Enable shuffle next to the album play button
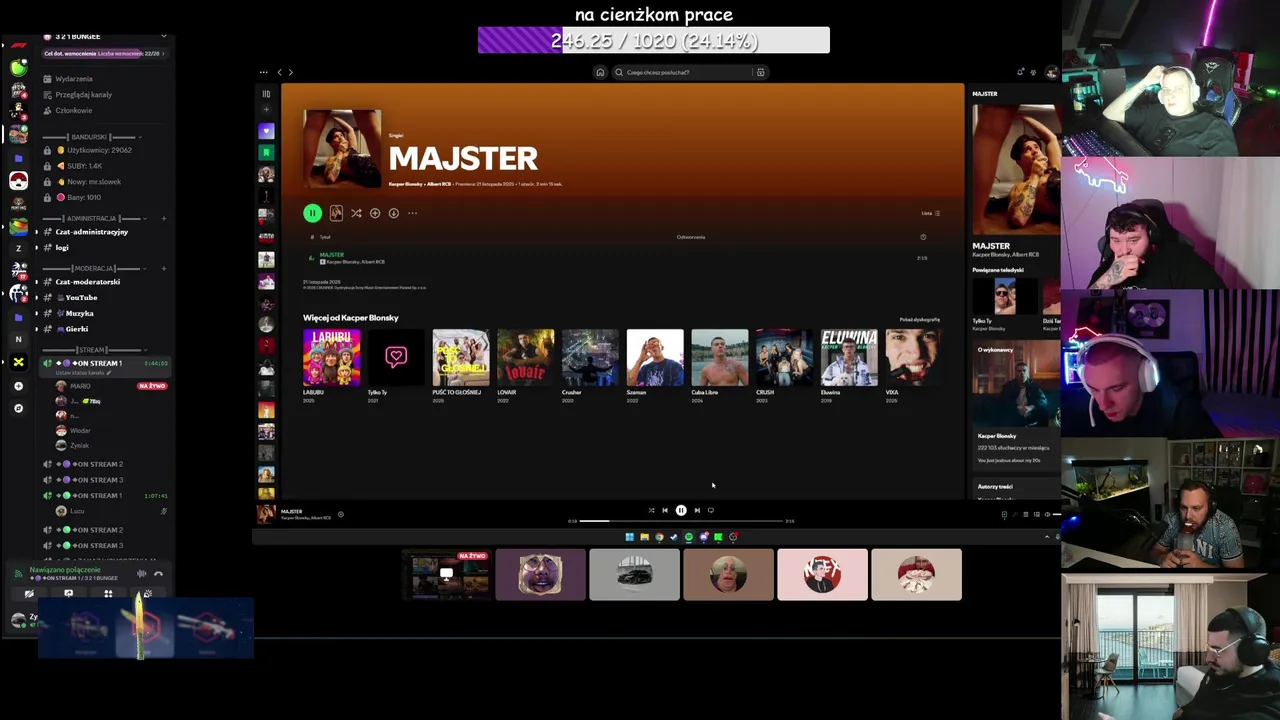 pos(356,213)
